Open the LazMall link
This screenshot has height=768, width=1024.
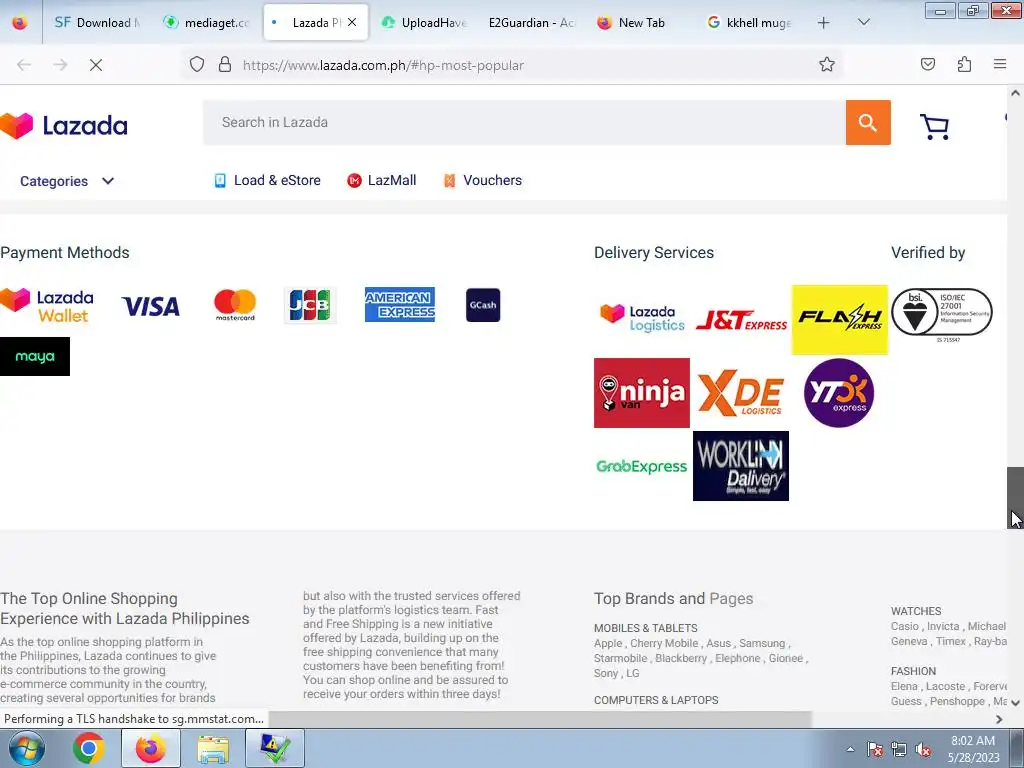(x=381, y=180)
